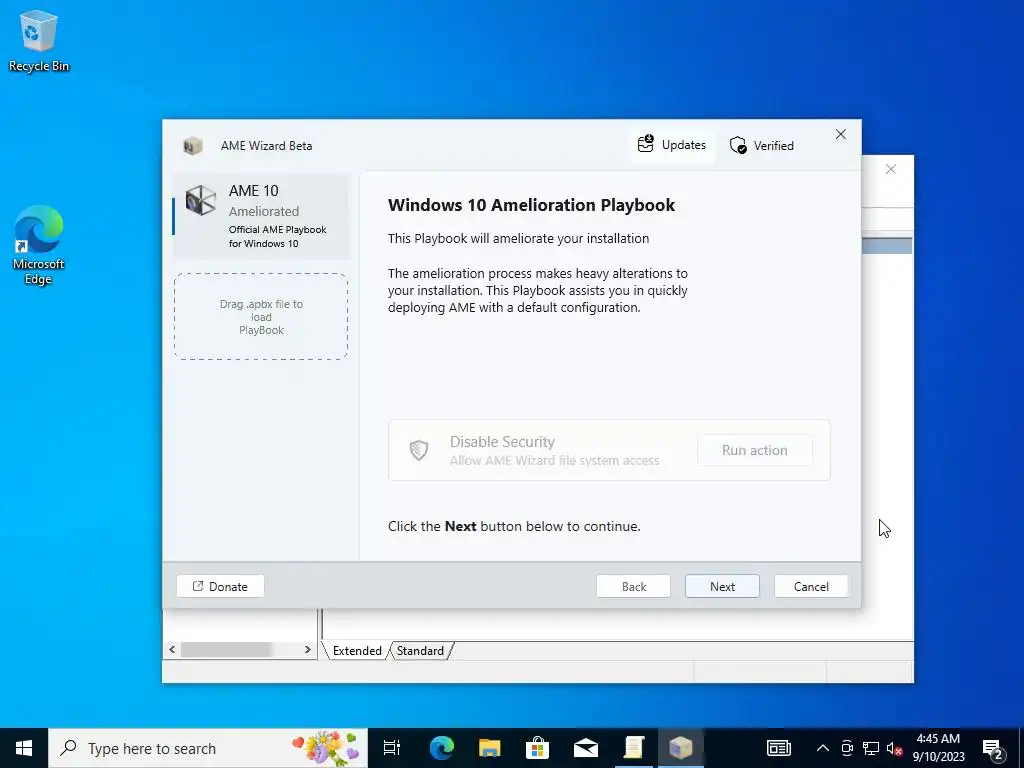
Task: Open the Donate link button
Action: tap(220, 586)
